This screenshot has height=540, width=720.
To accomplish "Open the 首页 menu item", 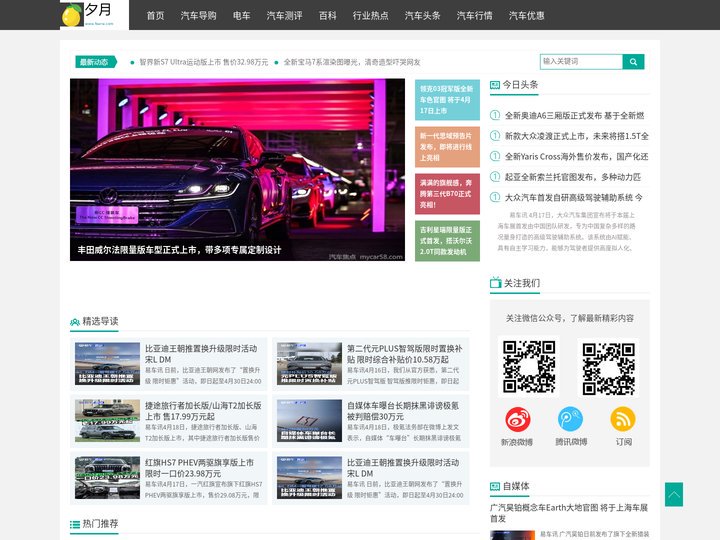I will coord(155,16).
